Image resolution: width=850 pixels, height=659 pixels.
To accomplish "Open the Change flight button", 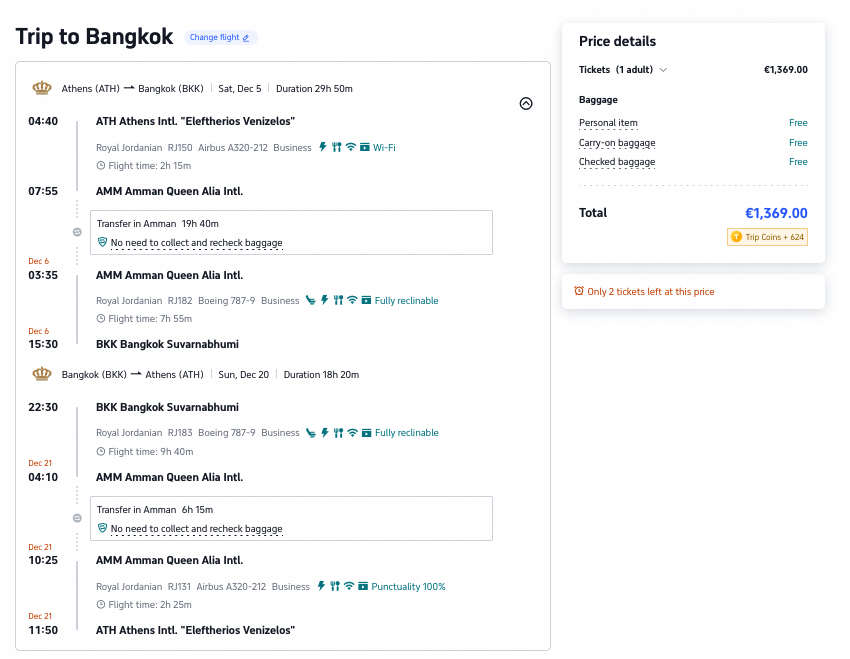I will [x=220, y=37].
